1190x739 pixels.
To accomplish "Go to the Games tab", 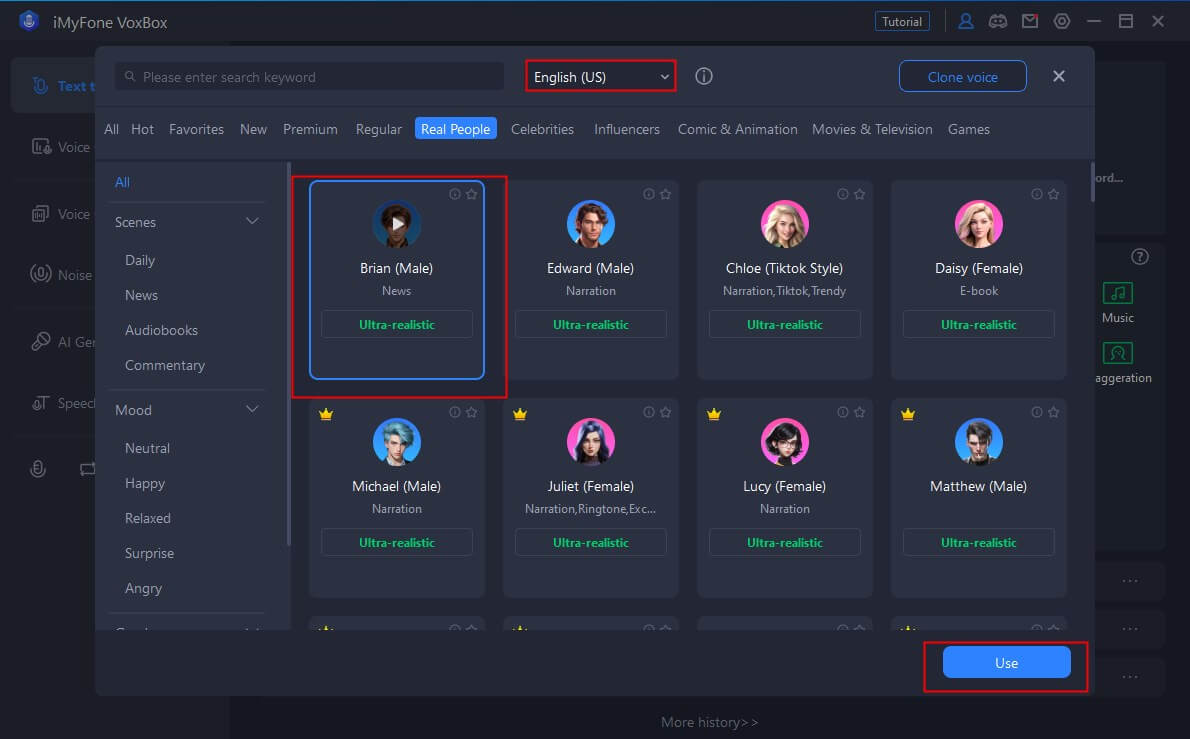I will (x=968, y=129).
